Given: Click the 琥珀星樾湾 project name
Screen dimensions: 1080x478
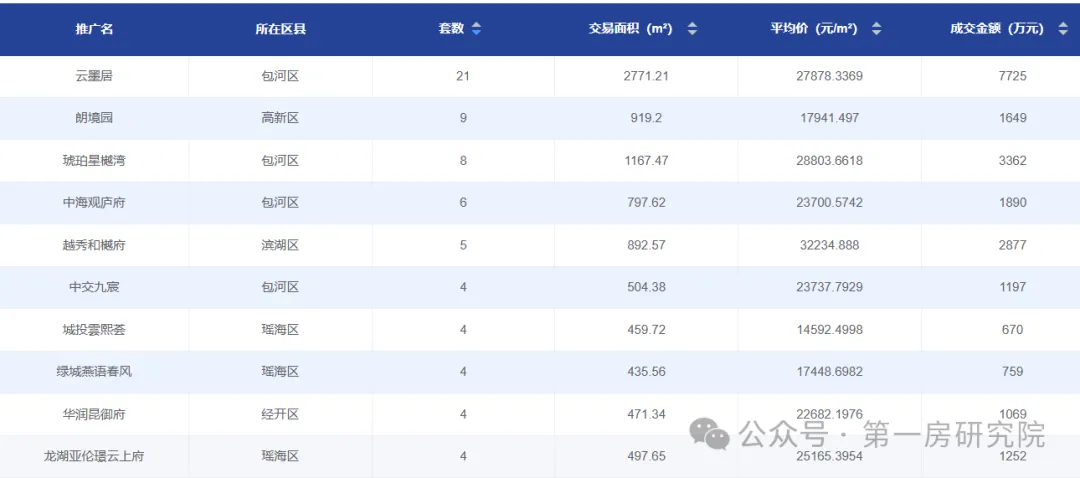Looking at the screenshot, I should point(94,160).
